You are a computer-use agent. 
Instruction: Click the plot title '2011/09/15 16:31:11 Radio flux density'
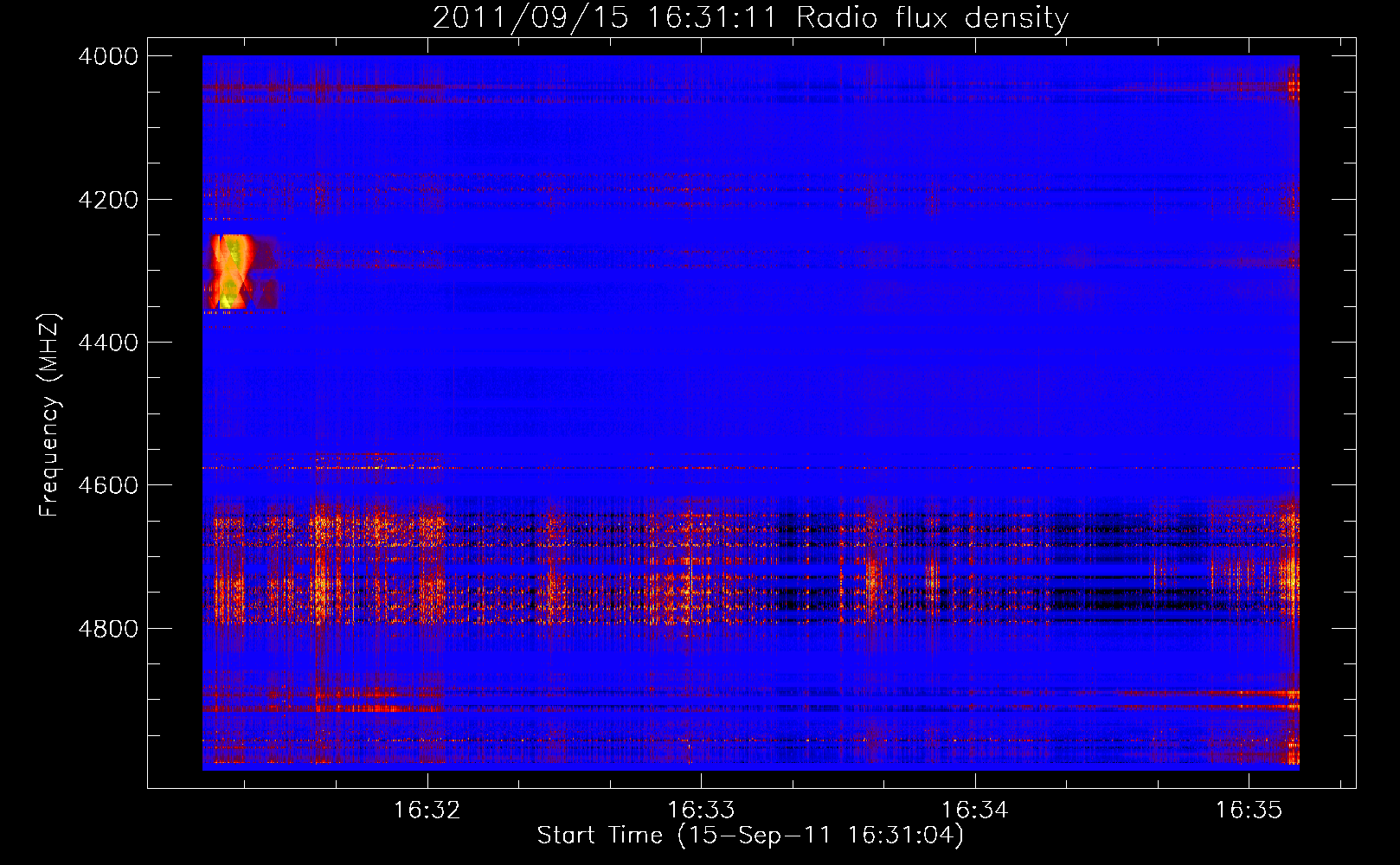point(750,18)
